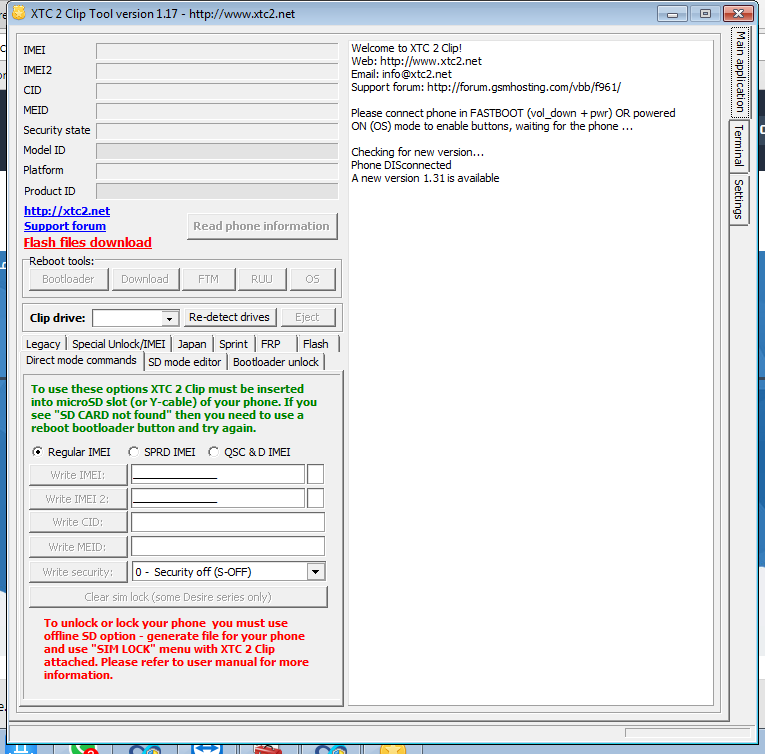Viewport: 765px width, 754px height.
Task: Open the Sprint tab
Action: point(233,344)
